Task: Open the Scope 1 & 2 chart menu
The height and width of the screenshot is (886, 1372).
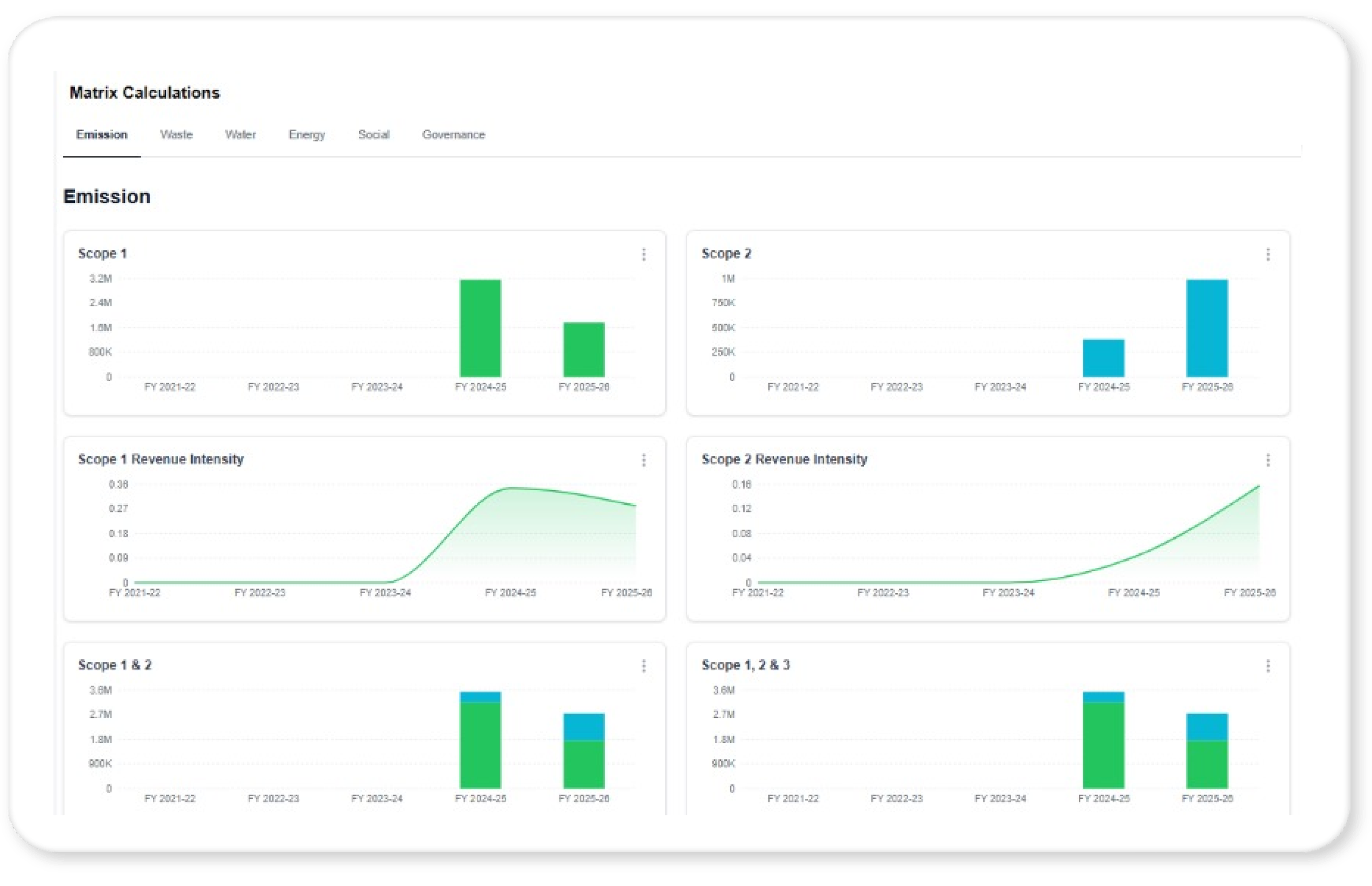Action: pos(644,666)
